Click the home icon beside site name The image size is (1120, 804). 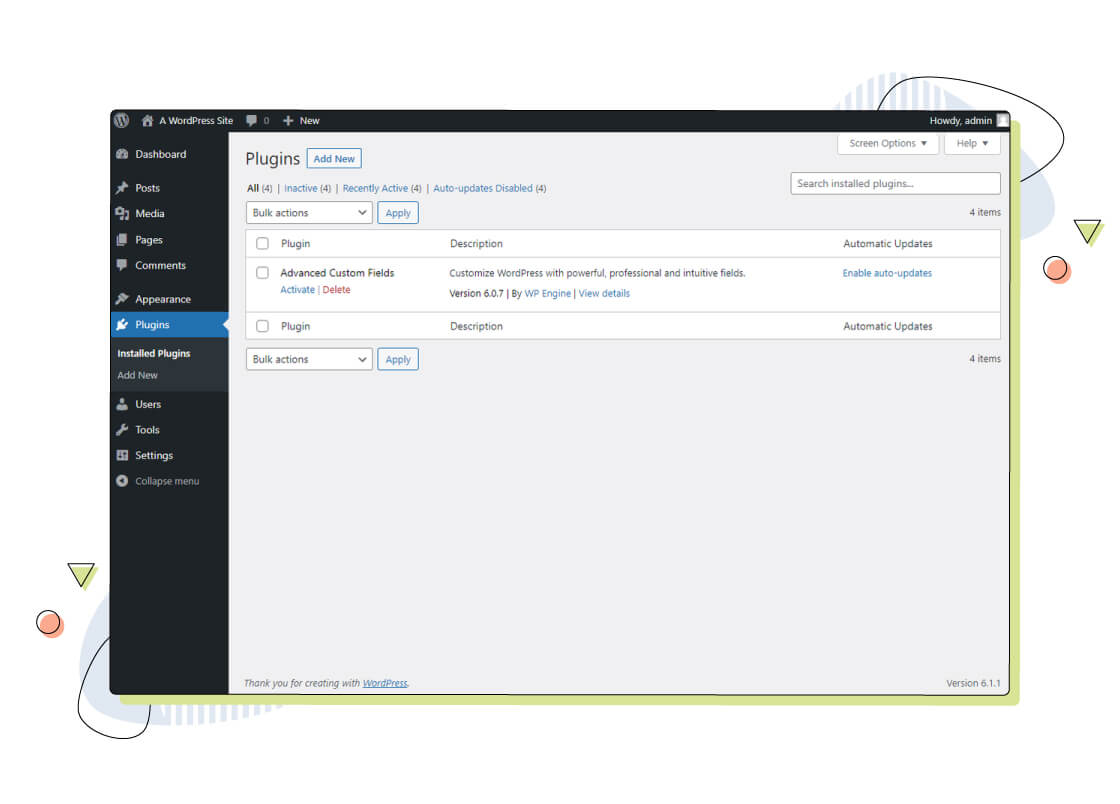147,121
